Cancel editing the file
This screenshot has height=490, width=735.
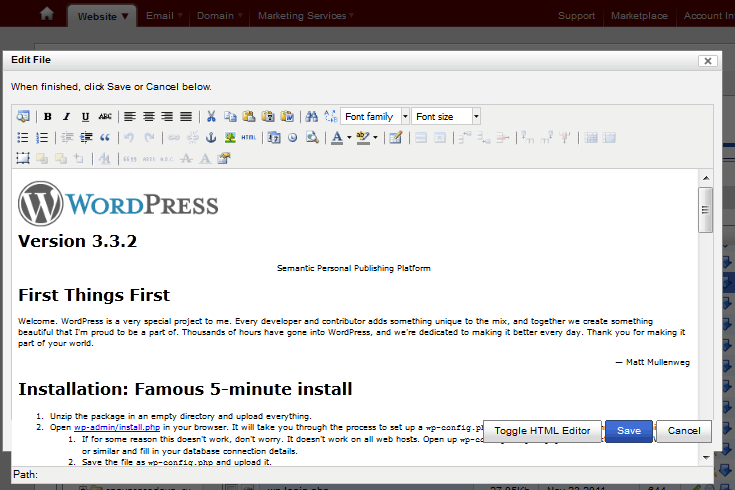click(x=684, y=431)
